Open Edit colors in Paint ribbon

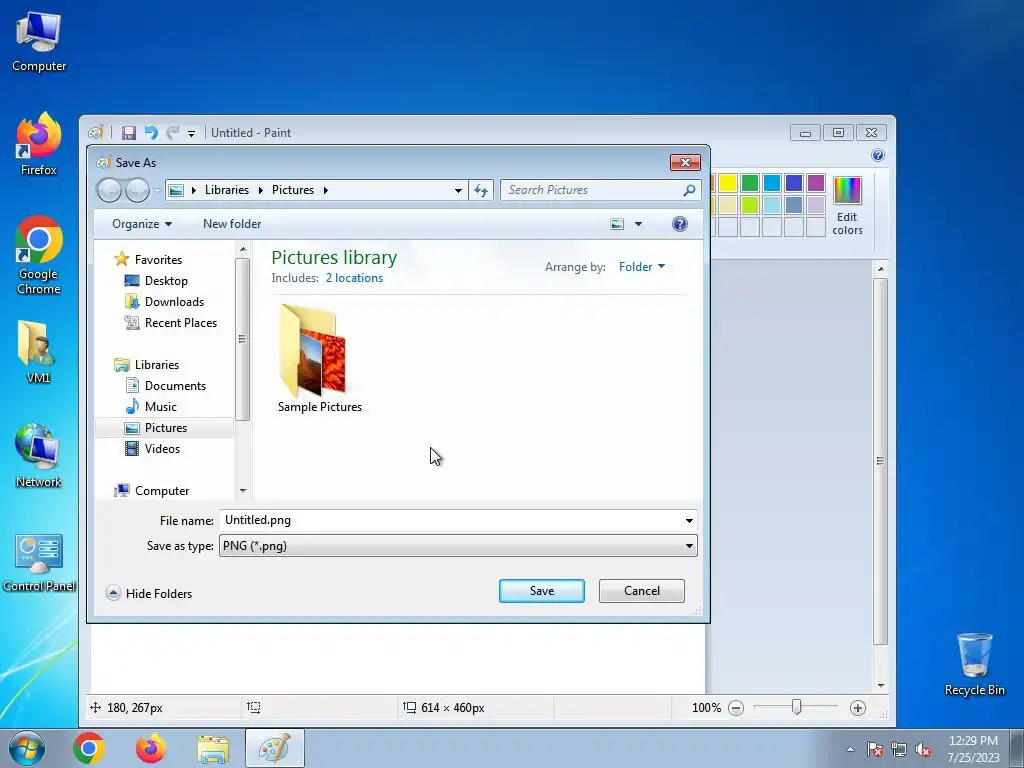847,206
